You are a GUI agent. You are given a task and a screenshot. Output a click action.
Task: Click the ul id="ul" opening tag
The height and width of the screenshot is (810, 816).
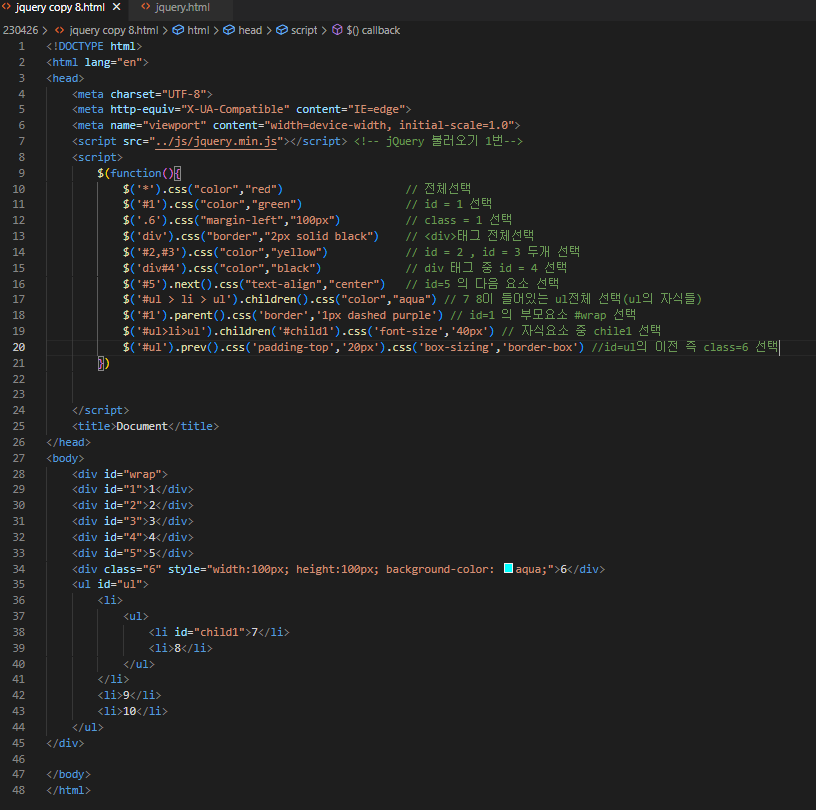(x=110, y=584)
